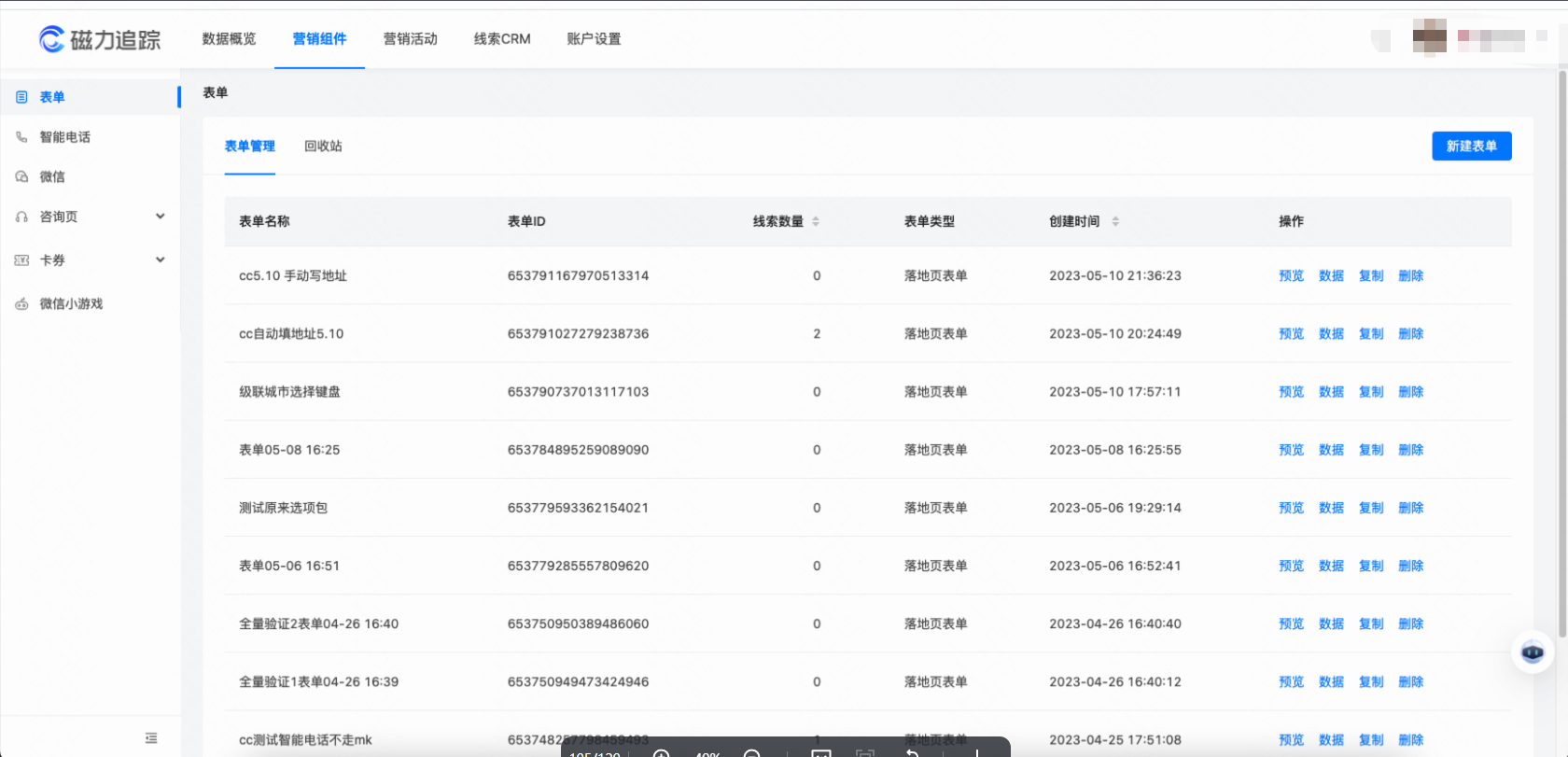Screen dimensions: 1568x757
Task: Select the 微信 icon in sidebar
Action: [x=21, y=176]
